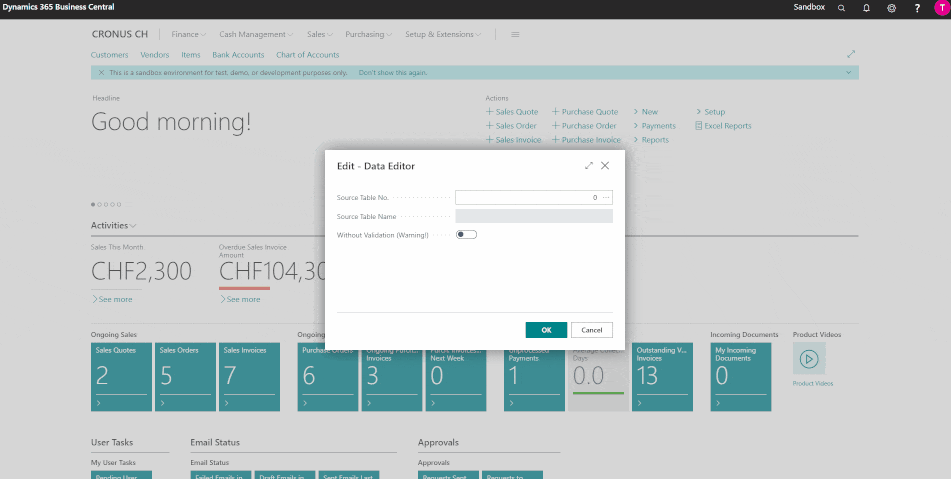Select the first headline pager dot
951x479 pixels.
(93, 204)
